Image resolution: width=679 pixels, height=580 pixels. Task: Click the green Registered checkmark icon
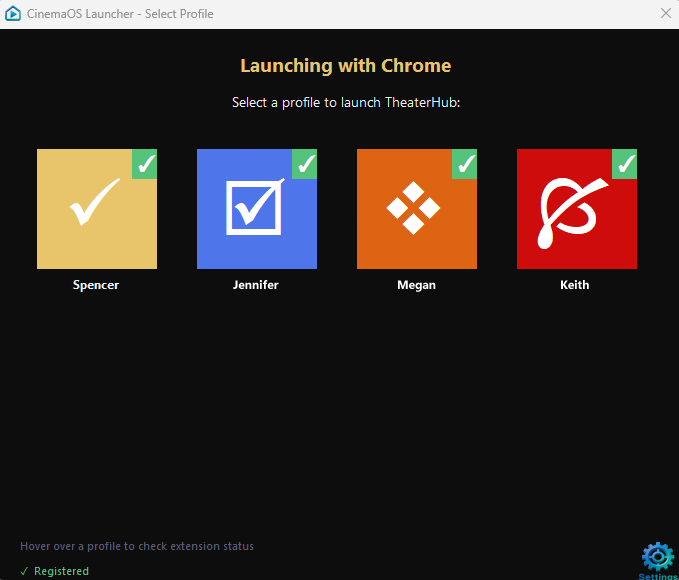pyautogui.click(x=24, y=571)
